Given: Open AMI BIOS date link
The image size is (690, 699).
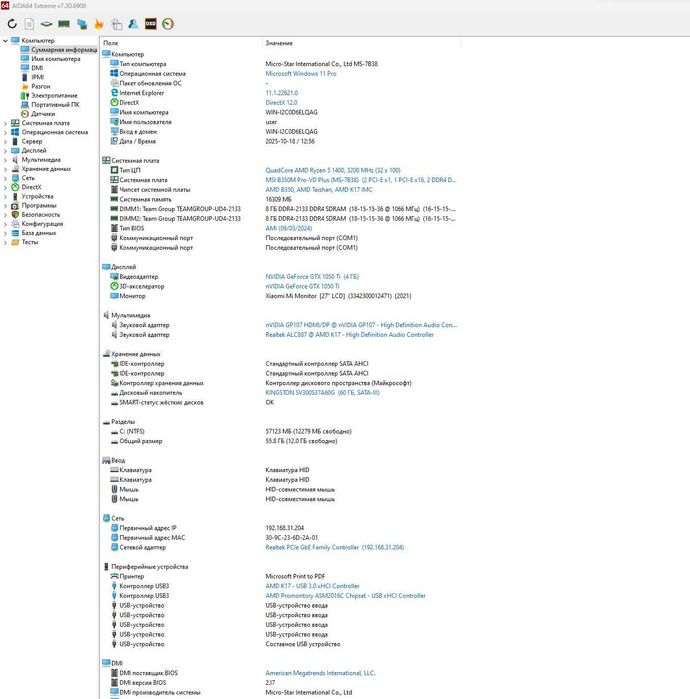Looking at the screenshot, I should pos(288,228).
